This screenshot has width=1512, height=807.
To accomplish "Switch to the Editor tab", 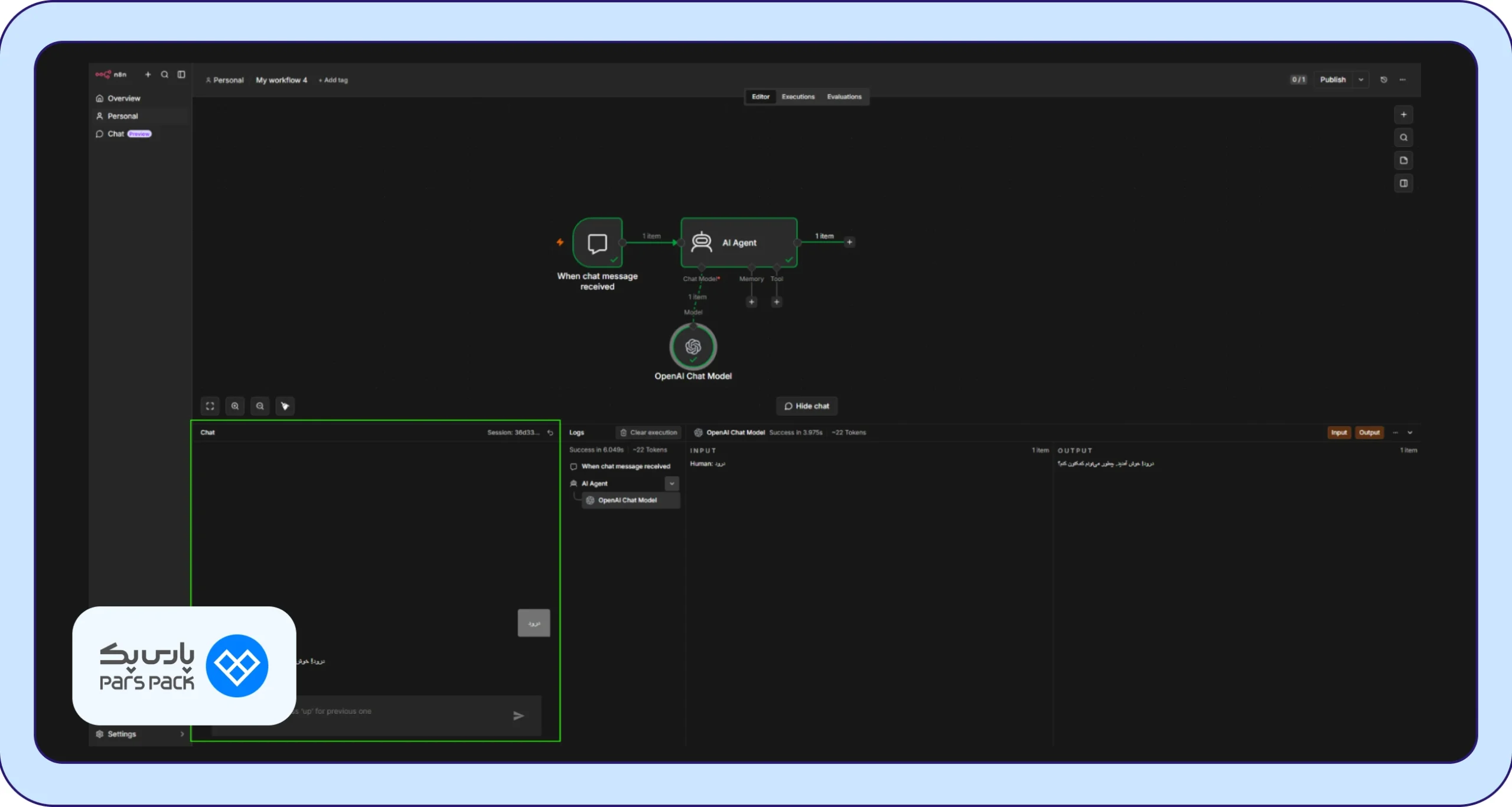I will coord(760,97).
